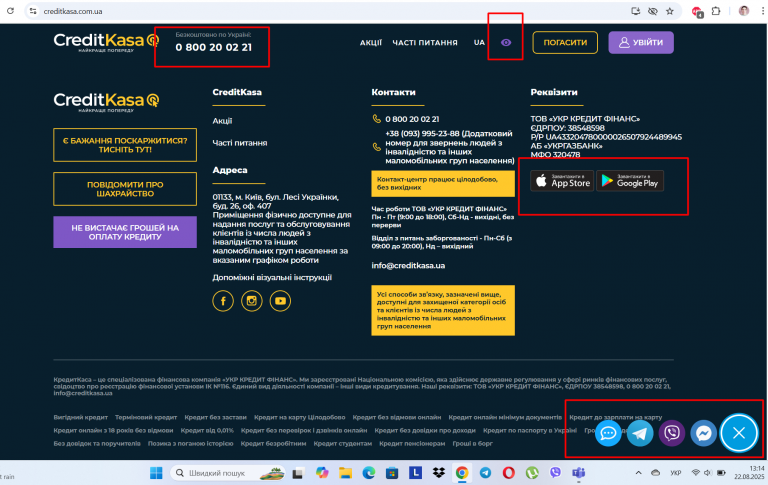Open the site information icon in address bar
768x485 pixels.
pos(33,11)
